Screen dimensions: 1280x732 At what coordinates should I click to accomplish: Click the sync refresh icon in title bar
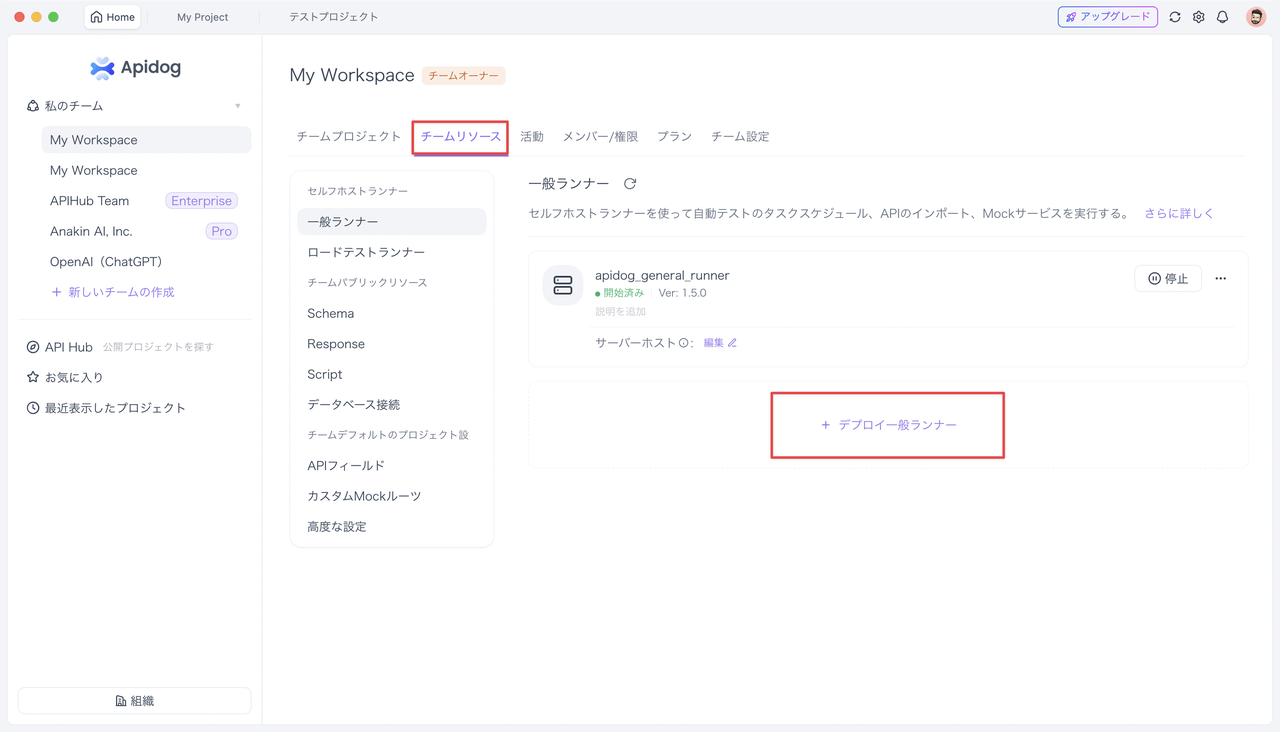(x=1175, y=17)
